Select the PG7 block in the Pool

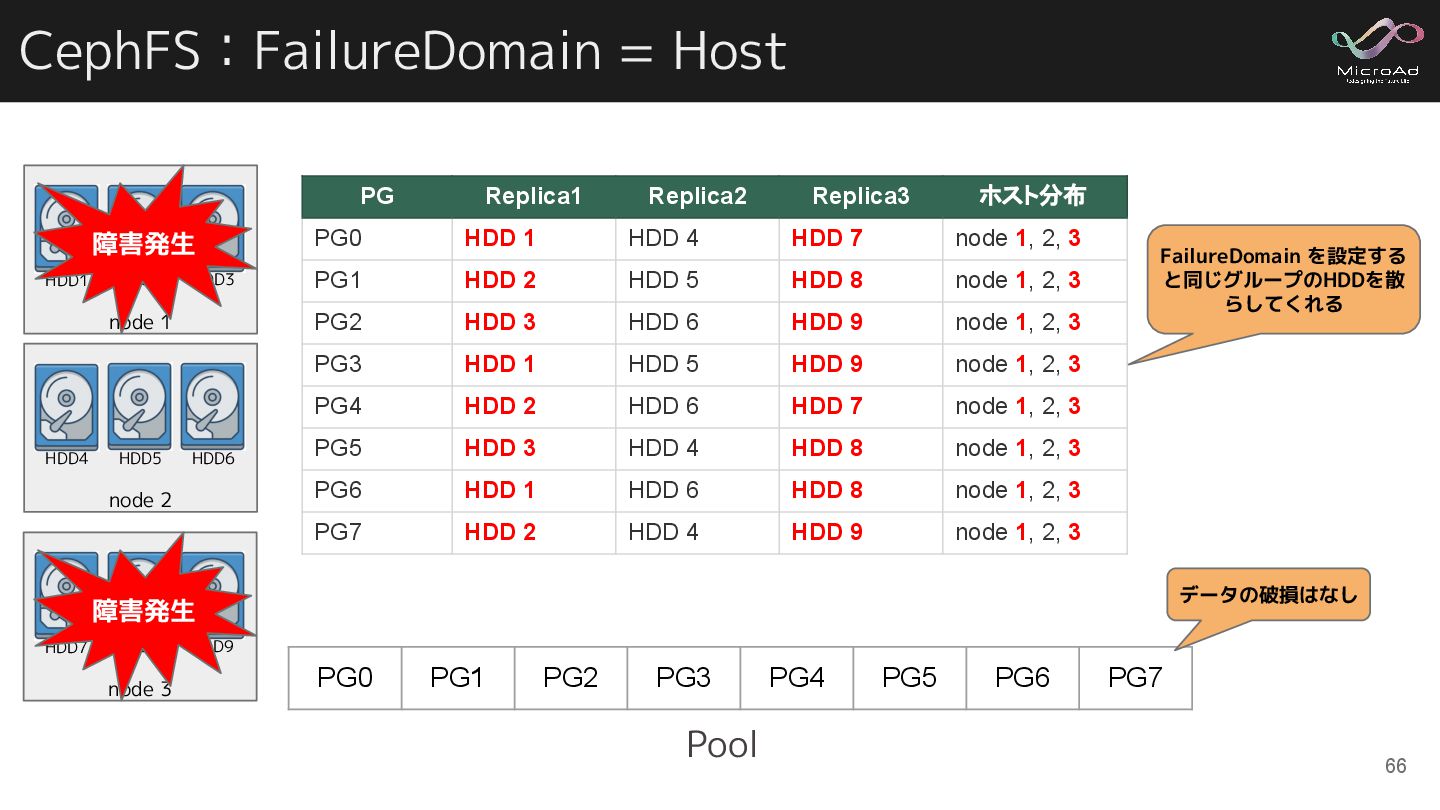(1135, 678)
